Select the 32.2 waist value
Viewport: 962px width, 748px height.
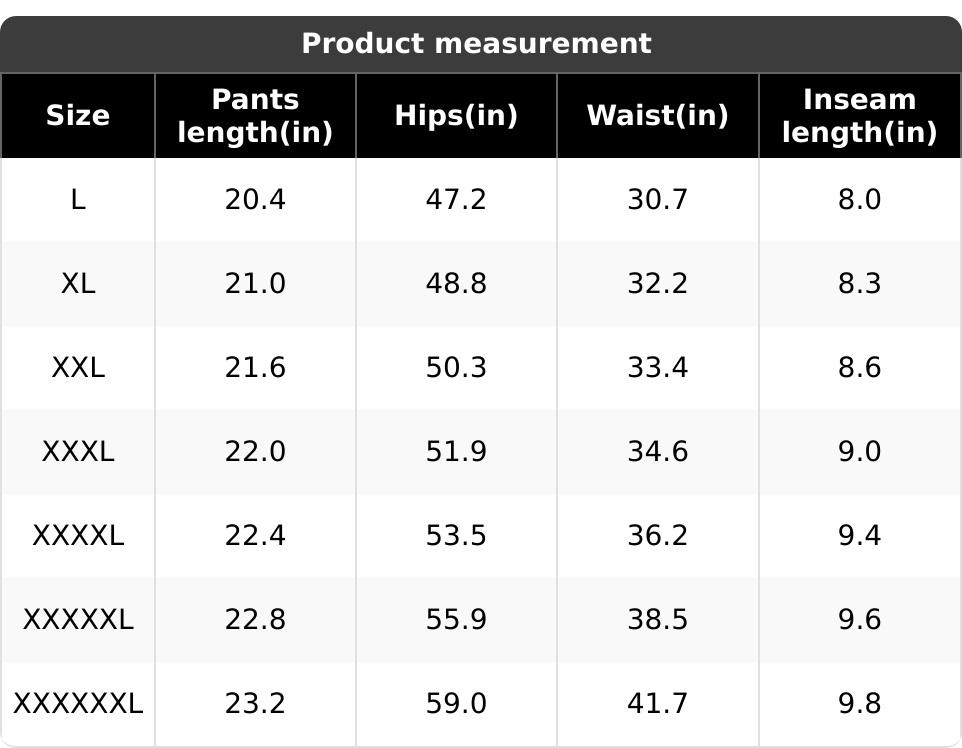pyautogui.click(x=657, y=284)
